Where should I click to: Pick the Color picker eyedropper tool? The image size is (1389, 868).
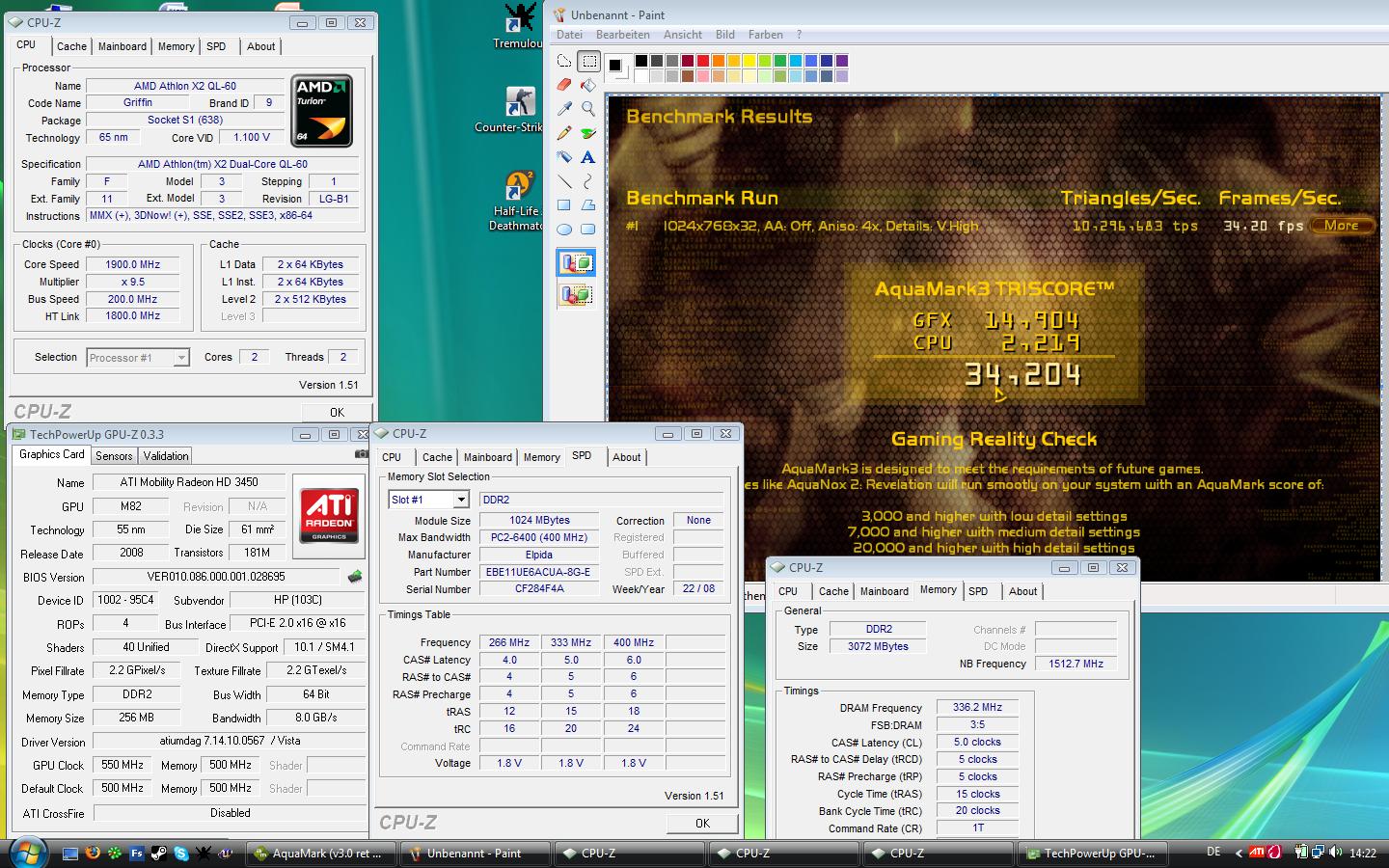(564, 109)
